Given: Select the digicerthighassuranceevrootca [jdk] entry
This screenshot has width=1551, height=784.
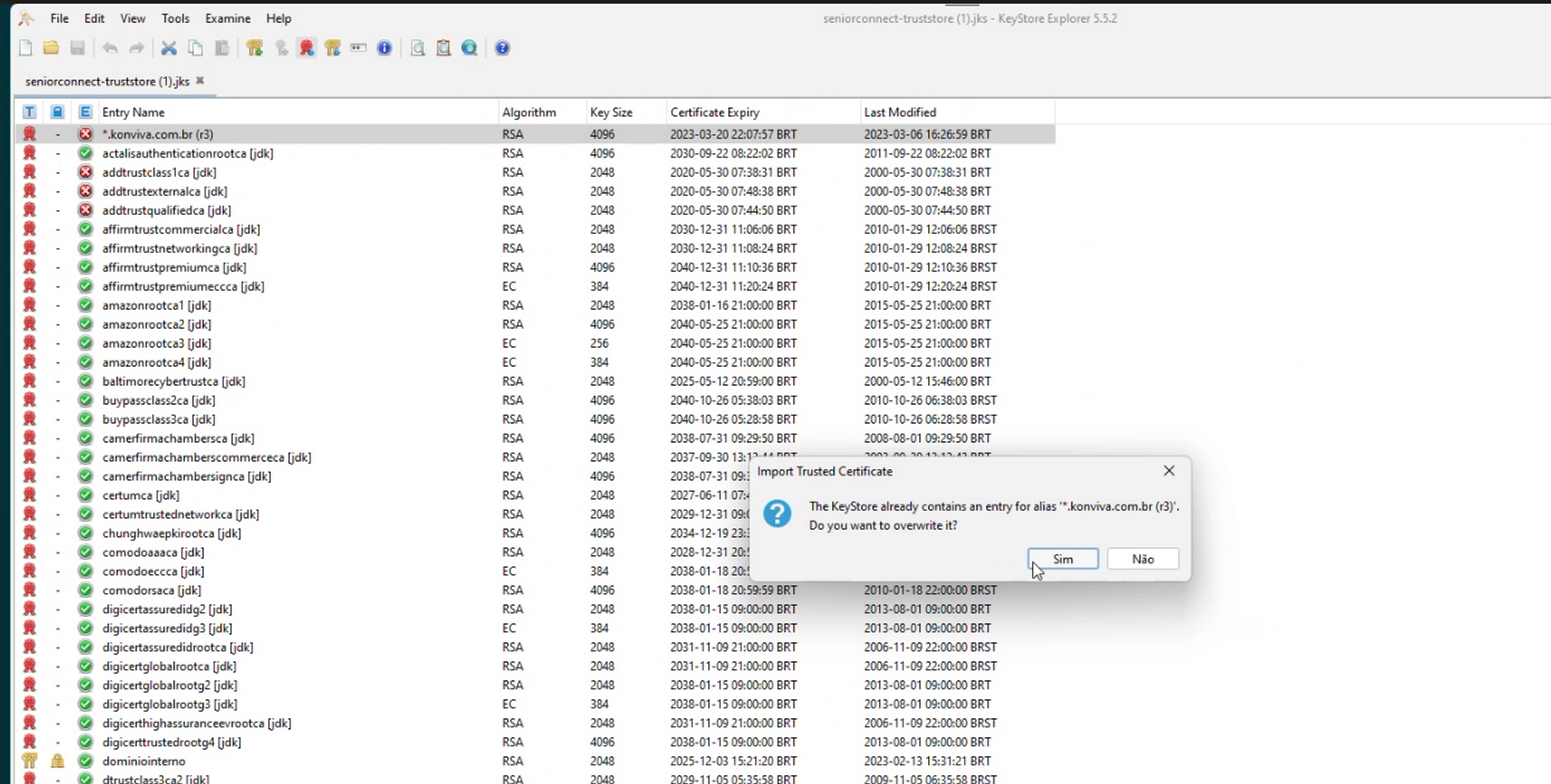Looking at the screenshot, I should point(197,724).
